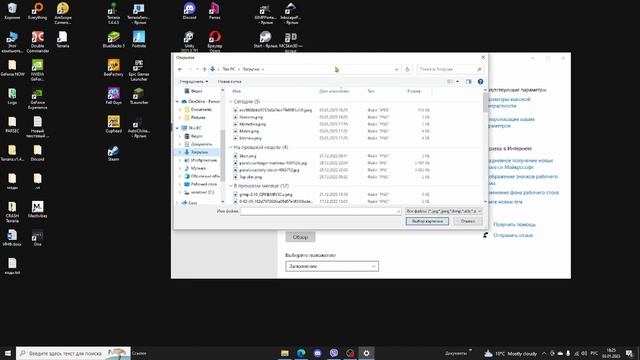
Task: Open the view options dropdown arrow
Action: click(x=457, y=82)
